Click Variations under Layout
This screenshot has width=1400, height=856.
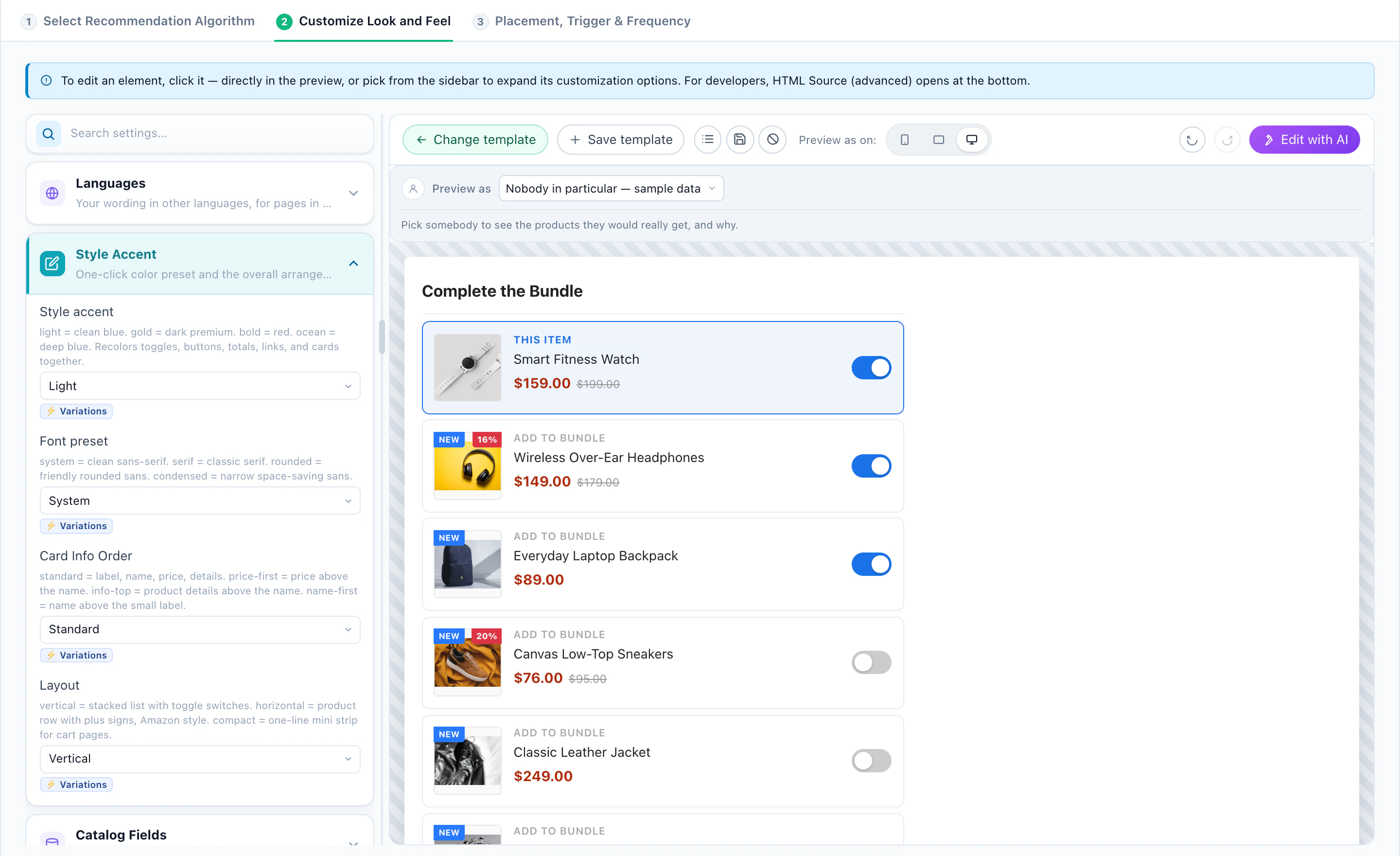pos(76,785)
